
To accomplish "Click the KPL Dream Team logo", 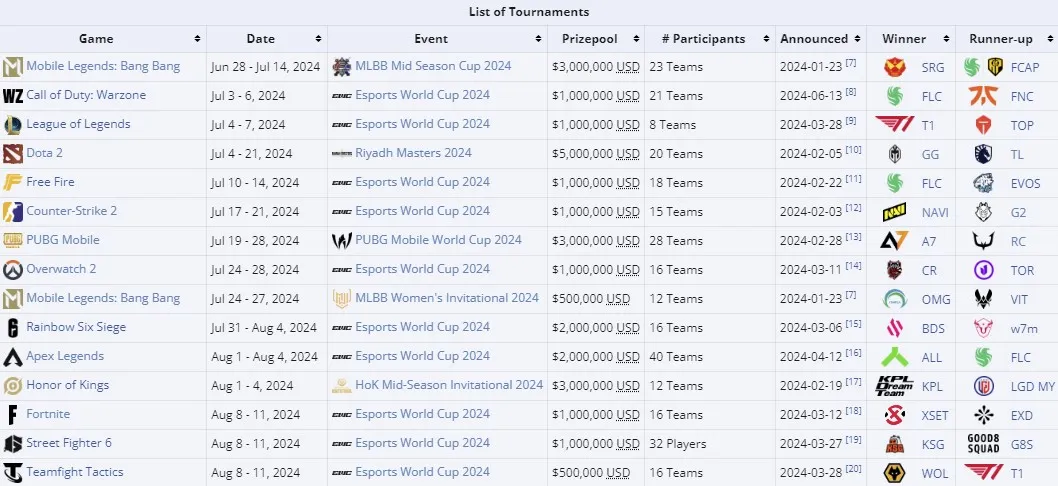I will (x=895, y=385).
